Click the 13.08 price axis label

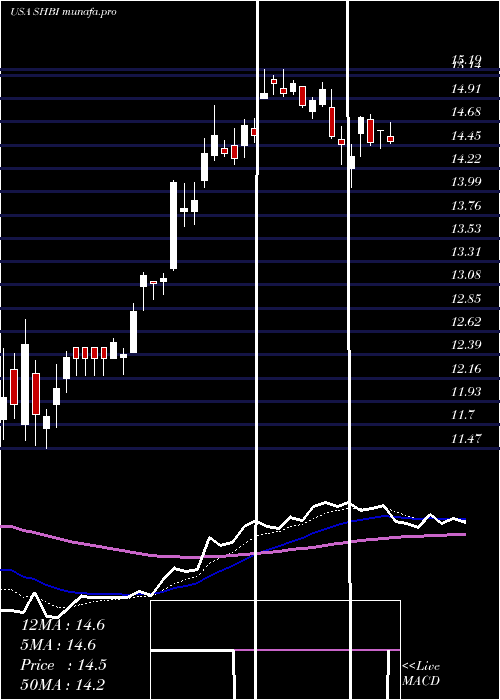click(466, 275)
